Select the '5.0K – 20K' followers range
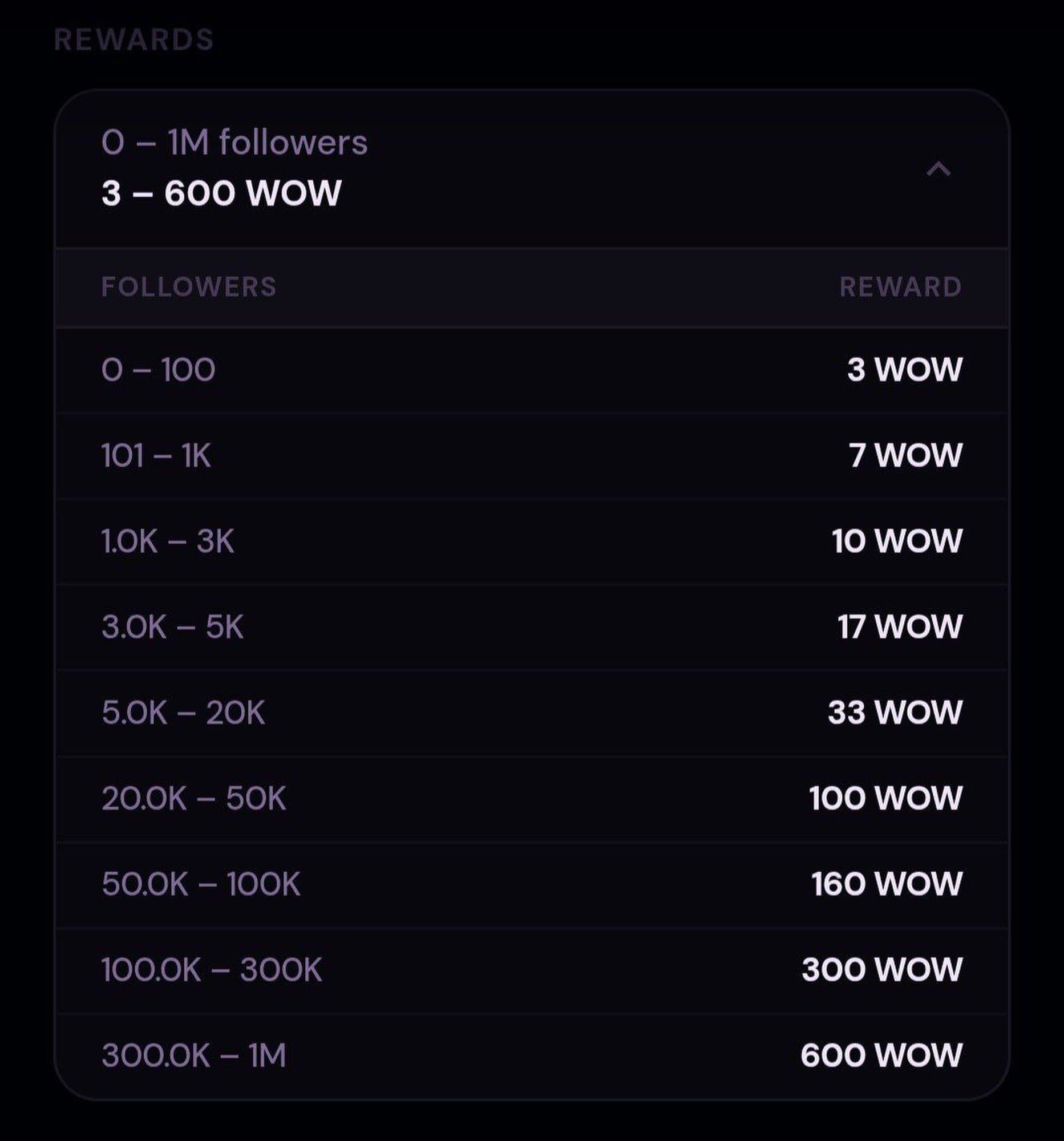The image size is (1064, 1141). [x=183, y=713]
